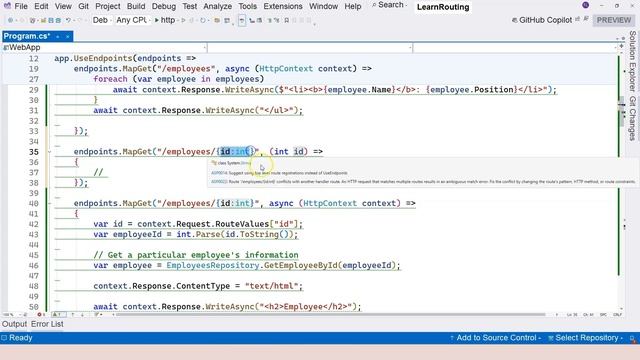This screenshot has height=360, width=640.
Task: Click the Visual Studio logo icon
Action: [x=7, y=6]
